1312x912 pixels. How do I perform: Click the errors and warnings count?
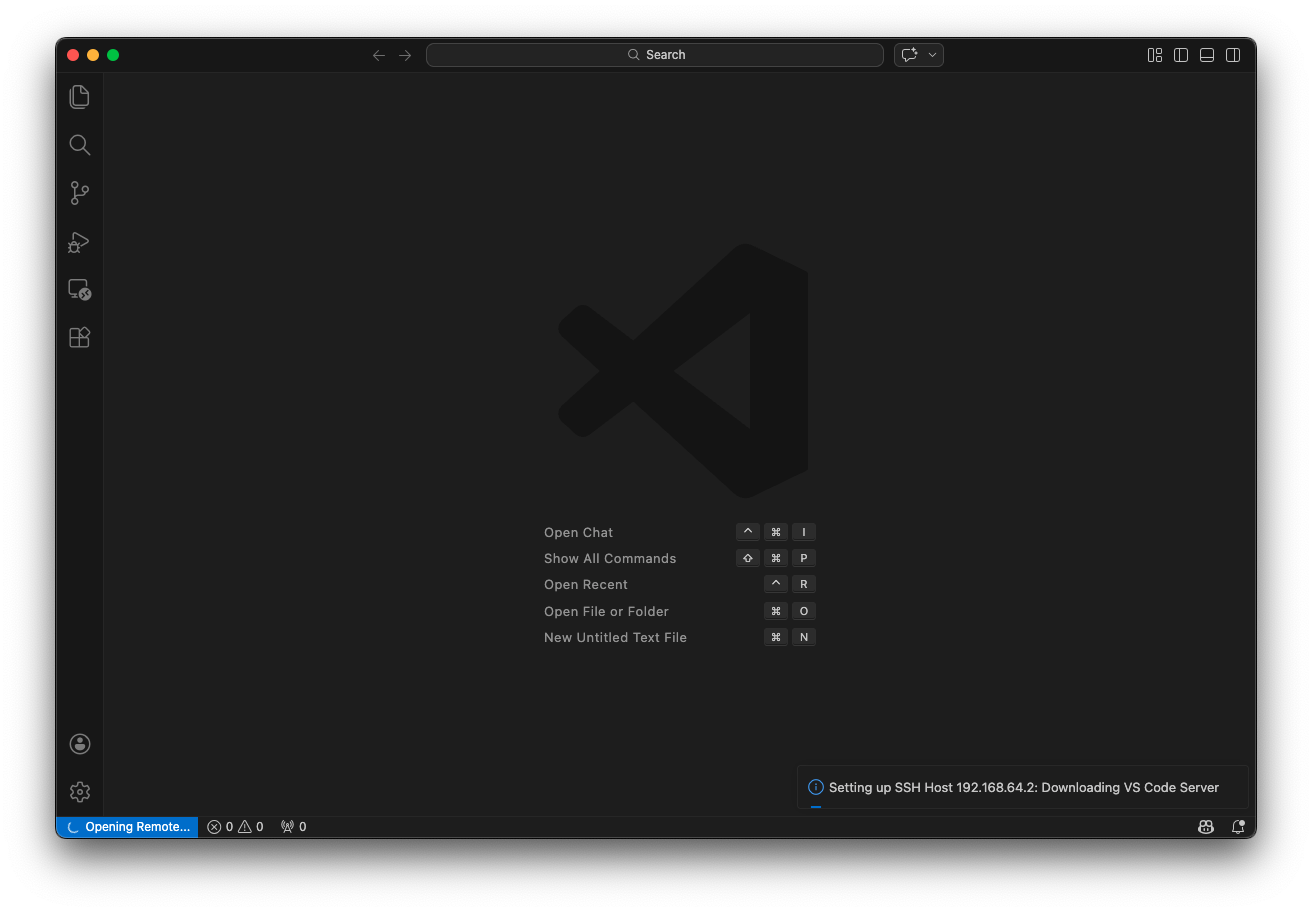[235, 827]
